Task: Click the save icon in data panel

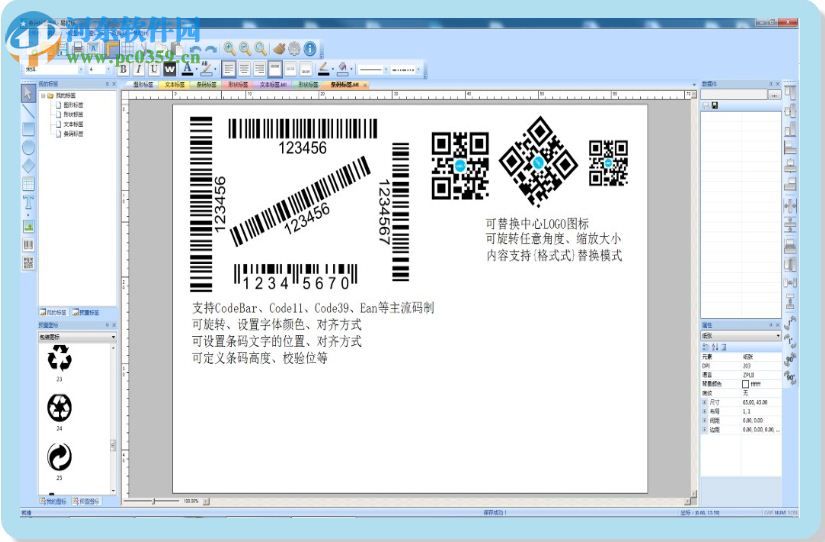Action: pos(715,106)
